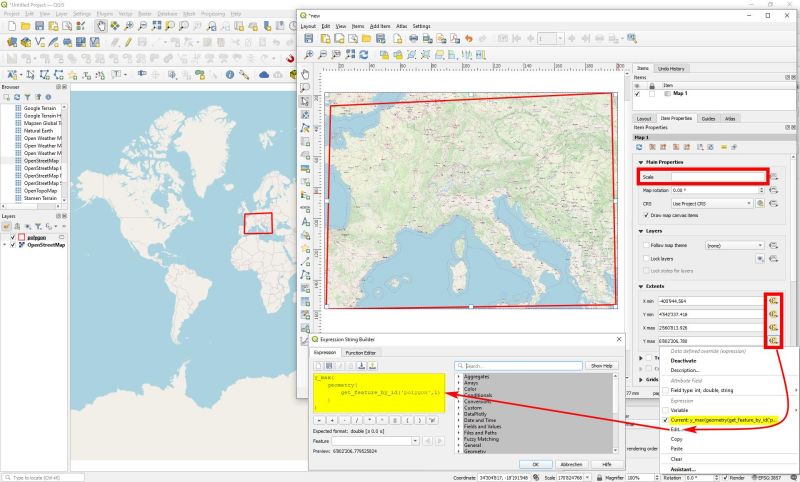Screen dimensions: 800x482
Task: Click the Undo arrow in layout toolbar
Action: [469, 38]
